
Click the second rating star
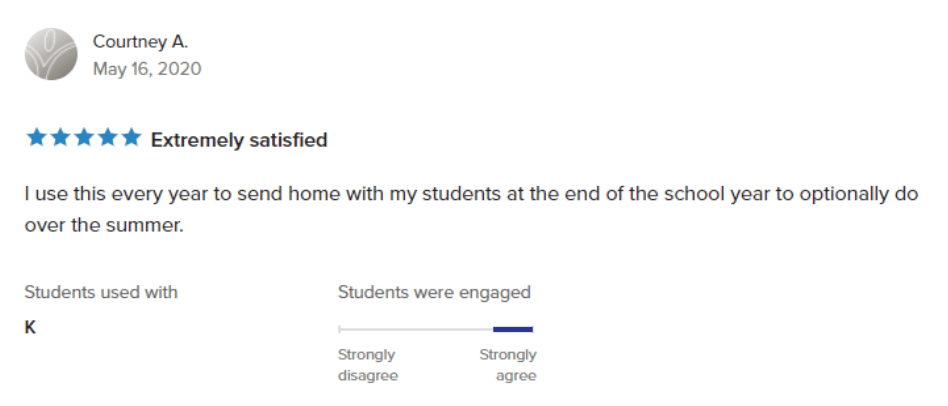pyautogui.click(x=60, y=139)
